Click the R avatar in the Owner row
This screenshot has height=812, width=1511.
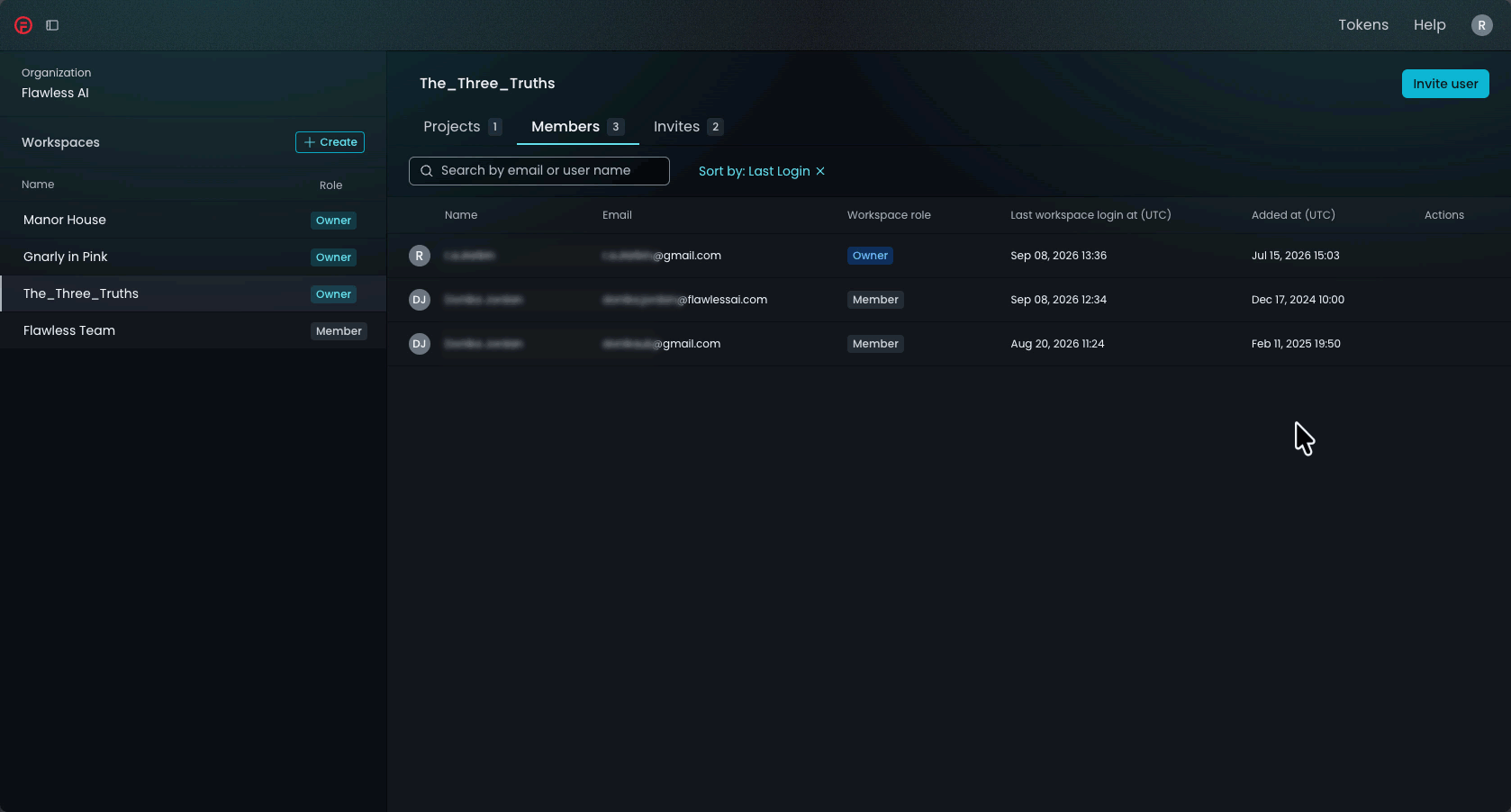(419, 256)
